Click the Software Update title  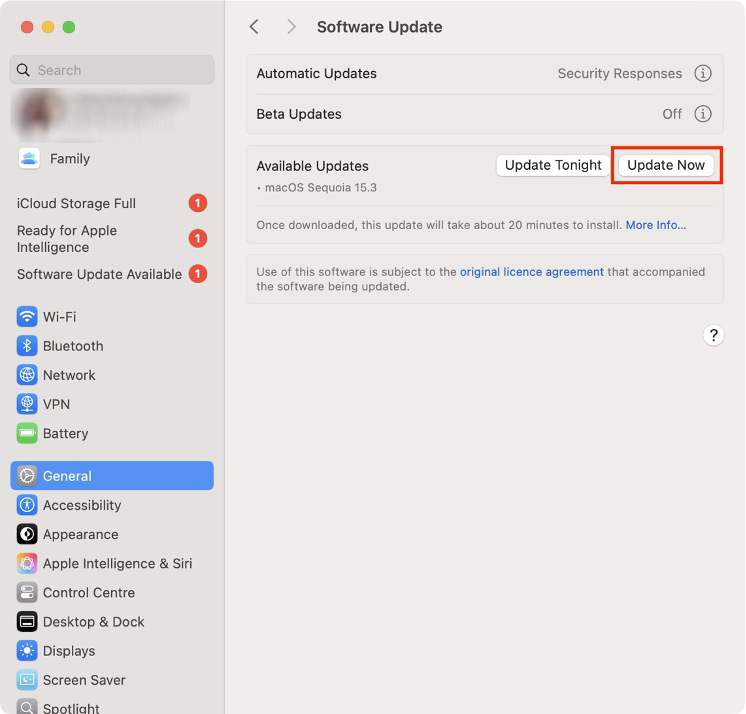click(379, 27)
